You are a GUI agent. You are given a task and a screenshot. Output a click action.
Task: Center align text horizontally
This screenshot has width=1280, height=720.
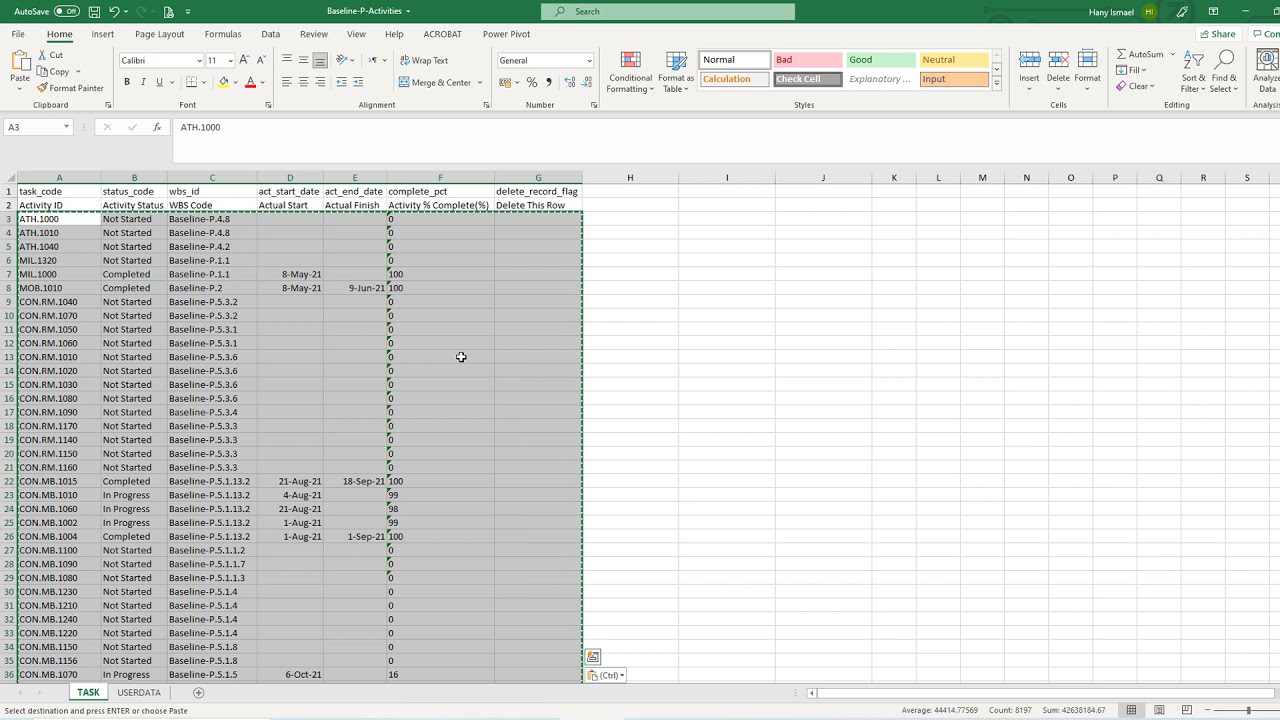[x=303, y=82]
